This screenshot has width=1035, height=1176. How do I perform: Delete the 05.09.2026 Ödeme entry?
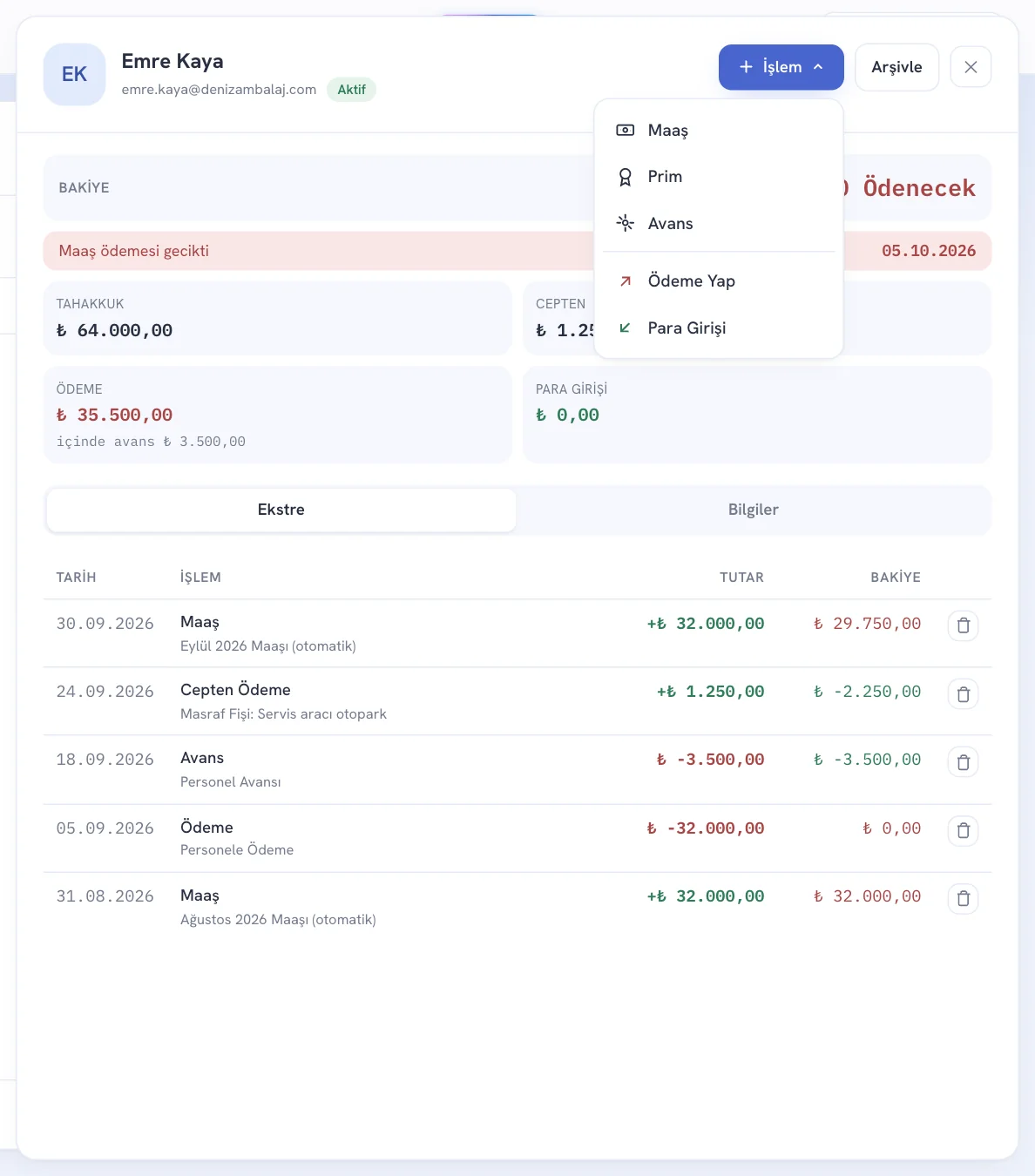963,830
